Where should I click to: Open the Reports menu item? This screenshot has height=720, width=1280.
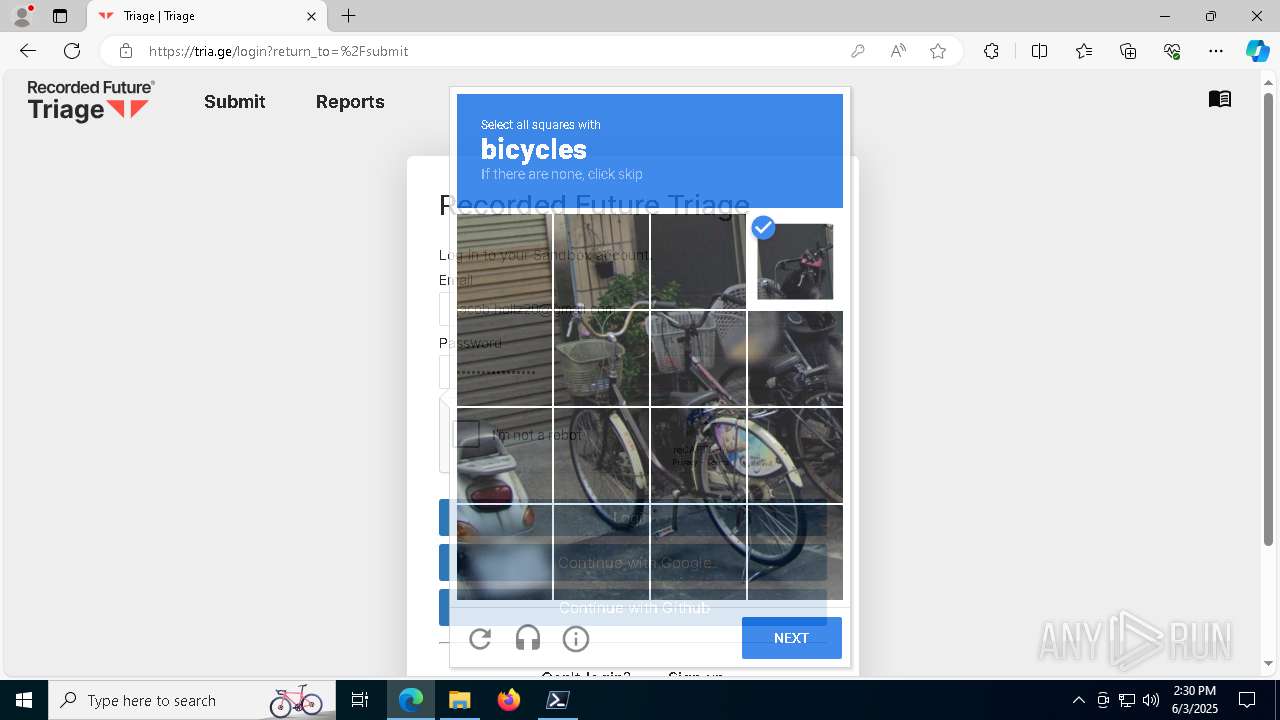click(x=350, y=101)
